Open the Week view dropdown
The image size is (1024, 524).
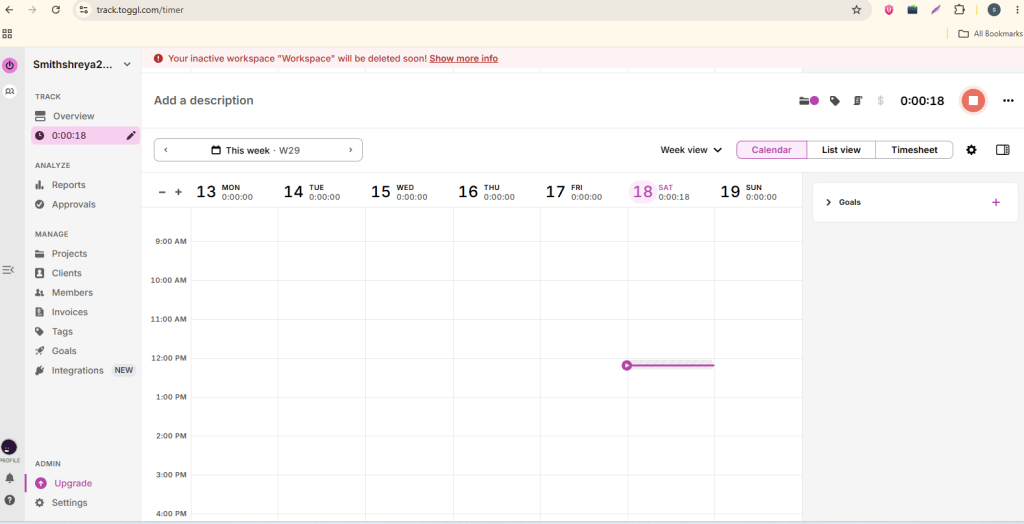click(691, 150)
